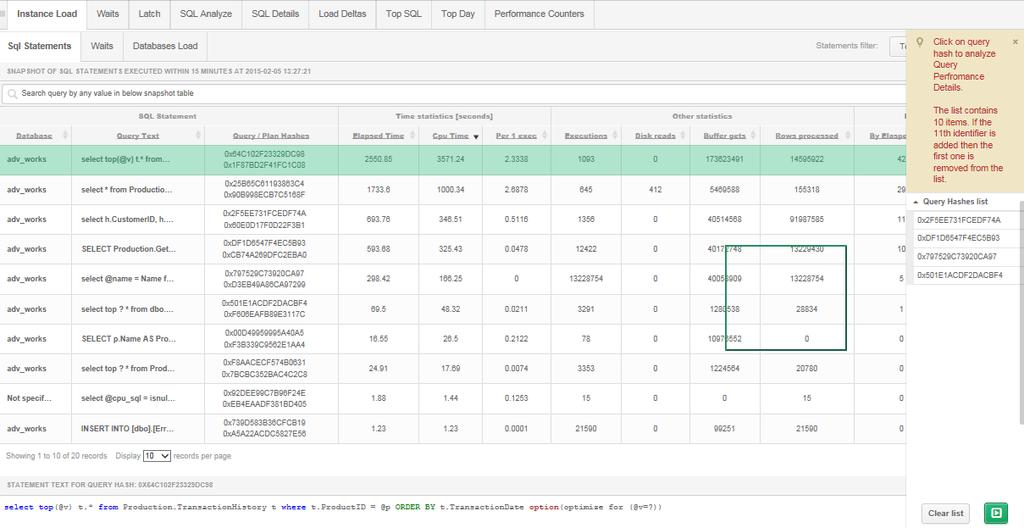
Task: Select the Sql Statements sub-tab
Action: (x=39, y=46)
